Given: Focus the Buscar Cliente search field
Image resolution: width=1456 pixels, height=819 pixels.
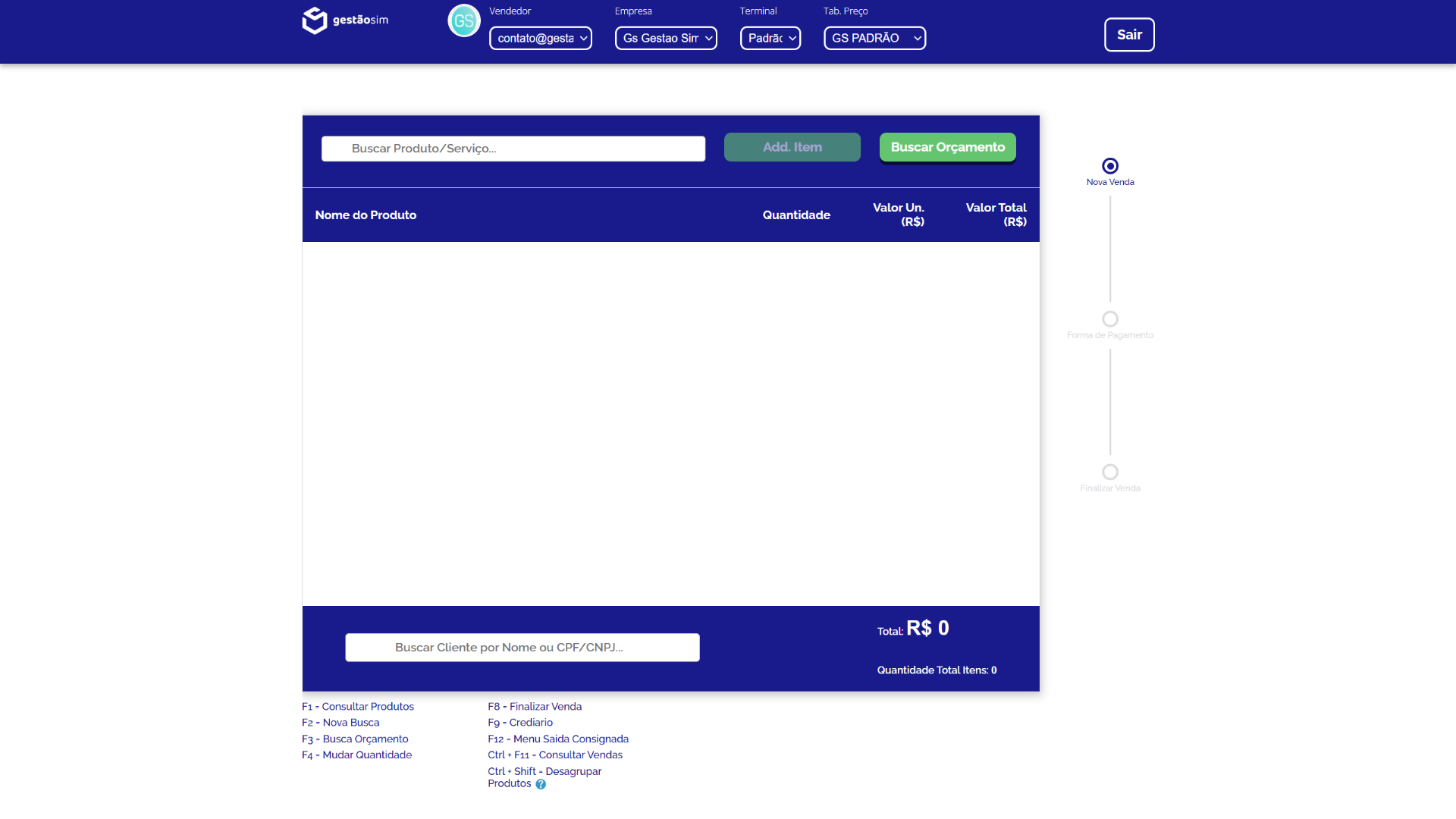Looking at the screenshot, I should click(x=522, y=648).
